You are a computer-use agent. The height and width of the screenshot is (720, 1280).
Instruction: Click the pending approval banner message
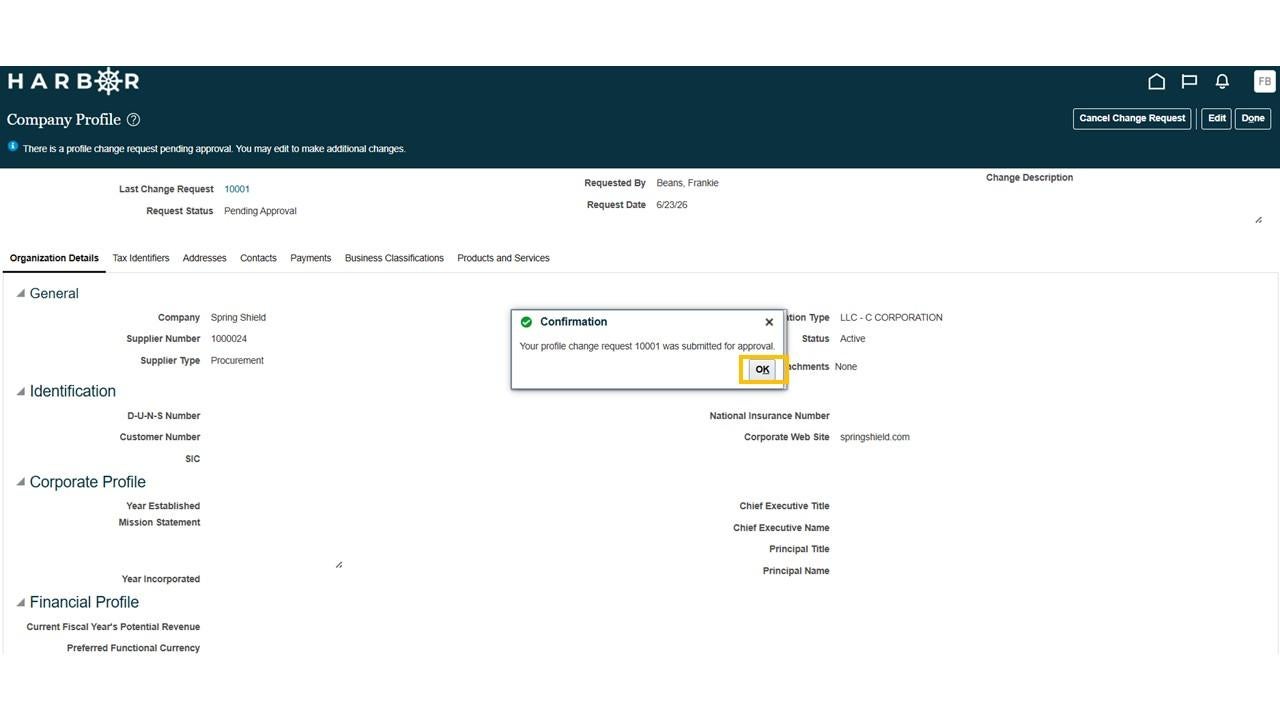tap(214, 149)
